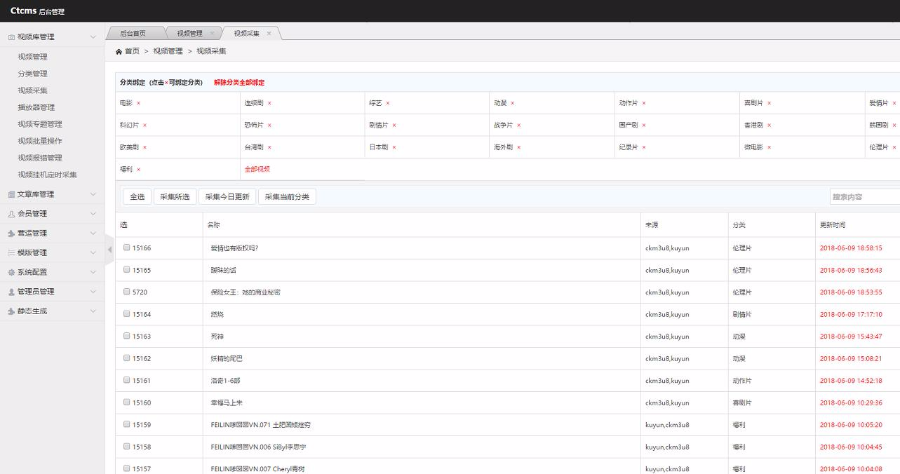This screenshot has width=900, height=474.
Task: Click the red x beside 台湾剧 category
Action: coord(269,147)
